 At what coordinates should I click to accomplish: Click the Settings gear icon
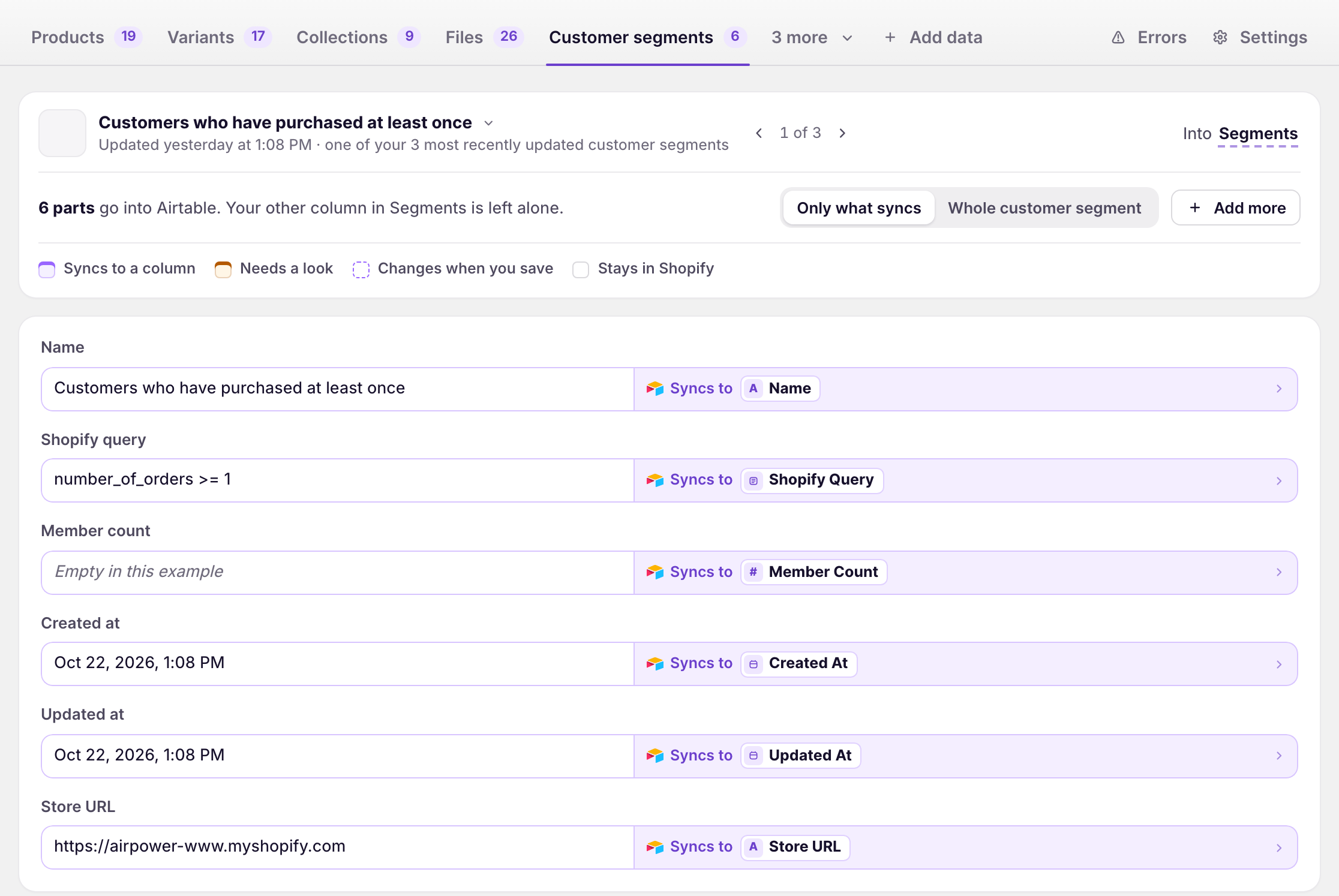click(1220, 37)
